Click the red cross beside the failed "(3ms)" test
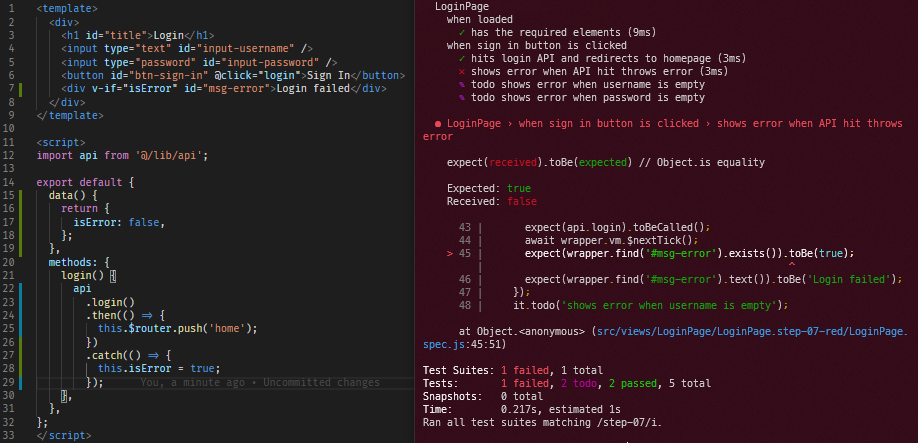Viewport: 918px width, 443px height. 463,71
